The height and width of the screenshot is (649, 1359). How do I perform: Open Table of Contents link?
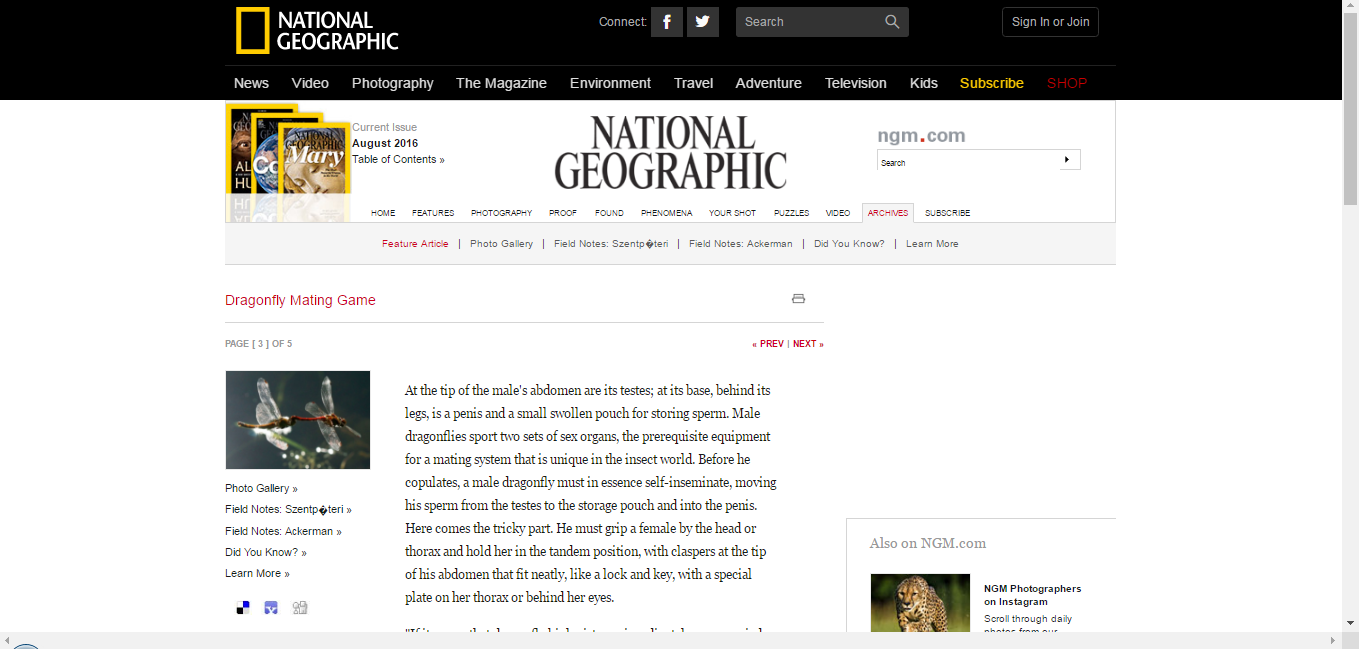[x=398, y=159]
